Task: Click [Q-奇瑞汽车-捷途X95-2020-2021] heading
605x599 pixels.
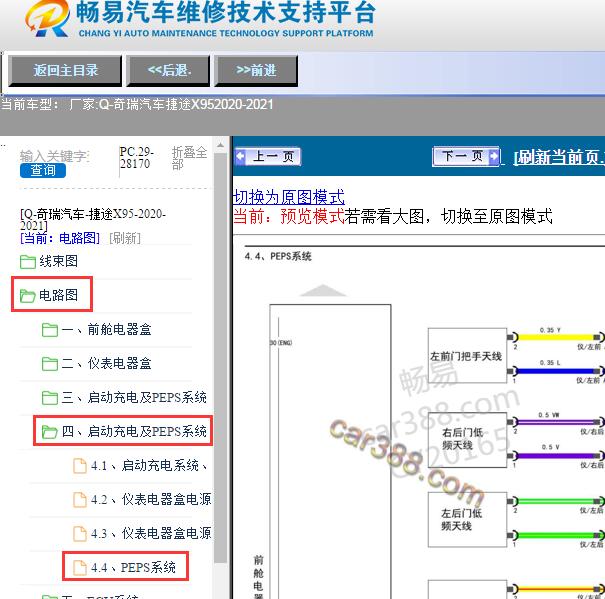Action: pyautogui.click(x=93, y=219)
